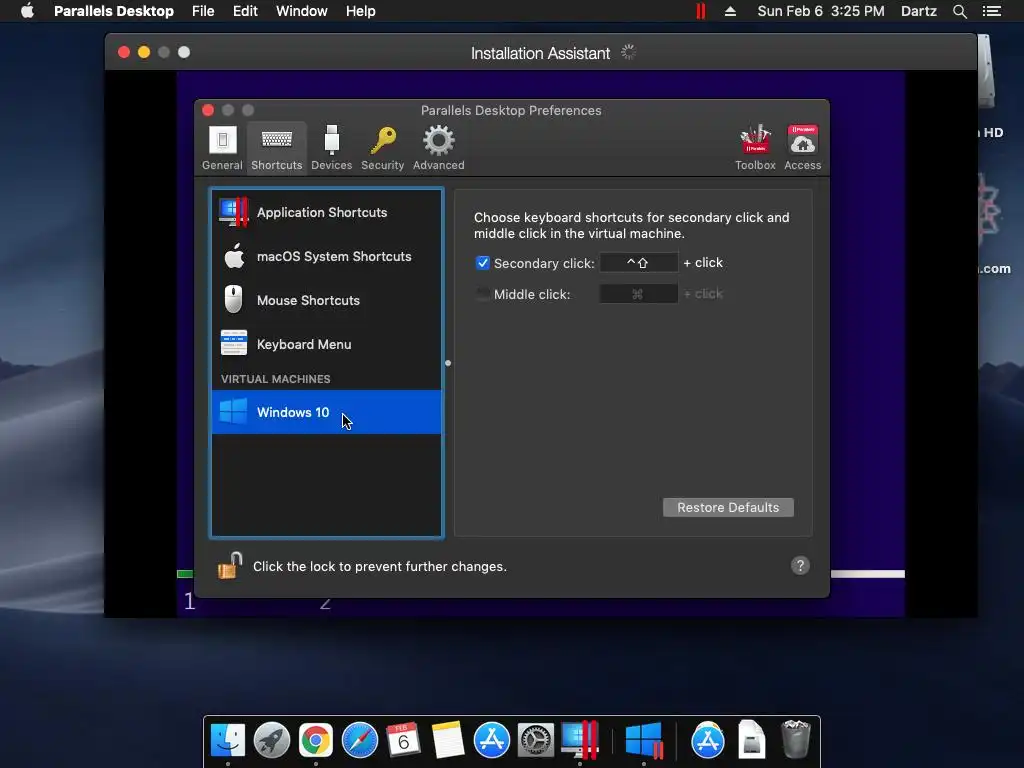
Task: Open the Apple menu
Action: (27, 11)
